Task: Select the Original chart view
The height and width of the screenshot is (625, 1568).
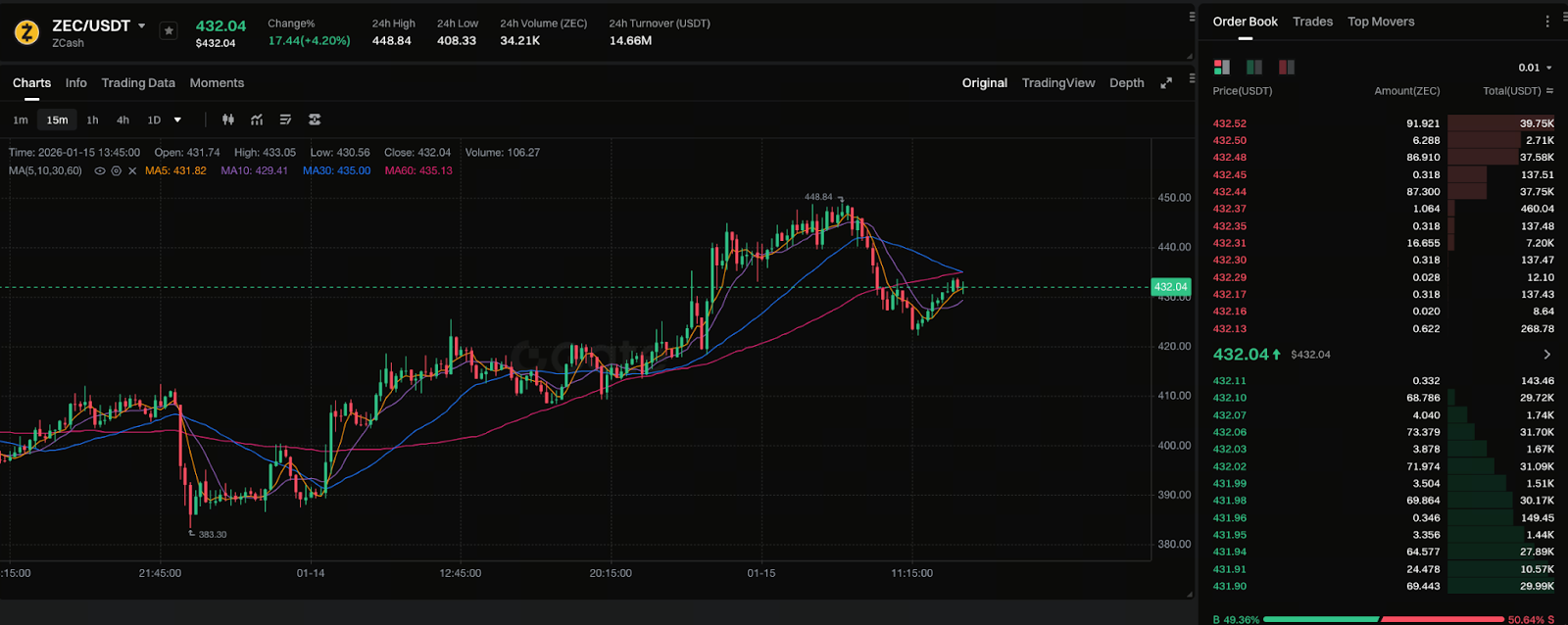Action: click(984, 83)
